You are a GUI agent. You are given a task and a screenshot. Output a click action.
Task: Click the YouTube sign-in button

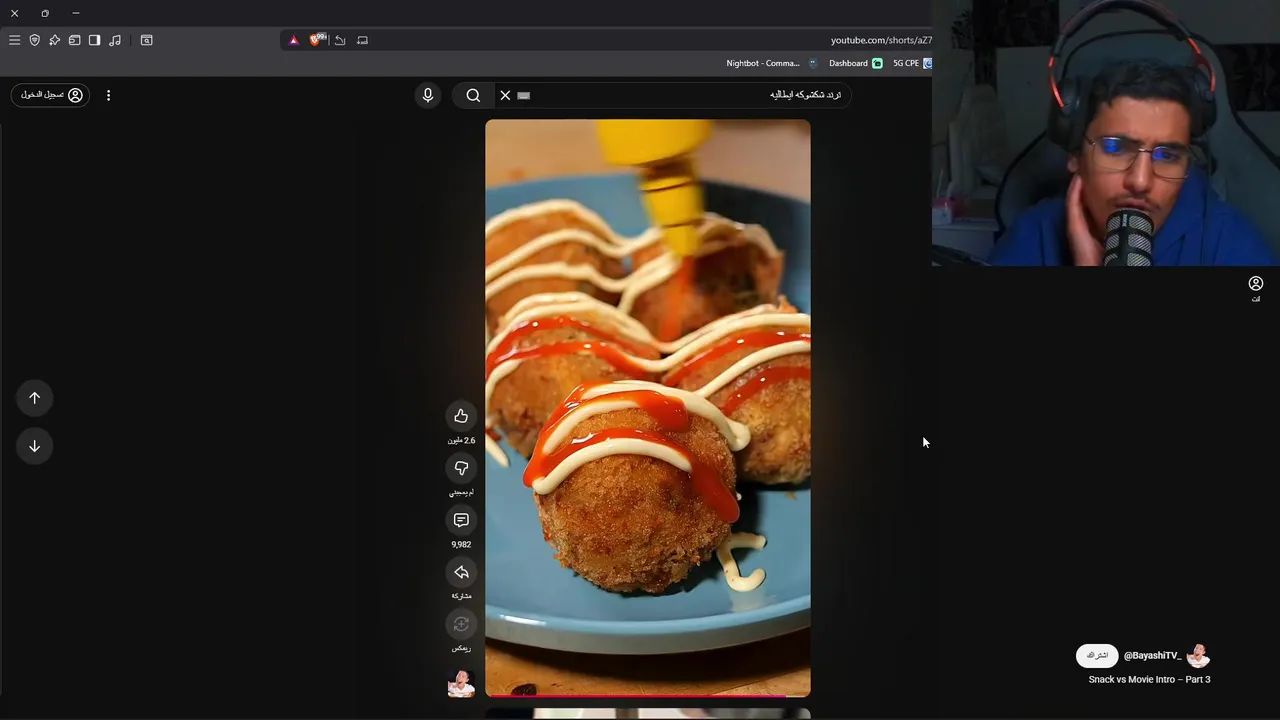[x=50, y=95]
